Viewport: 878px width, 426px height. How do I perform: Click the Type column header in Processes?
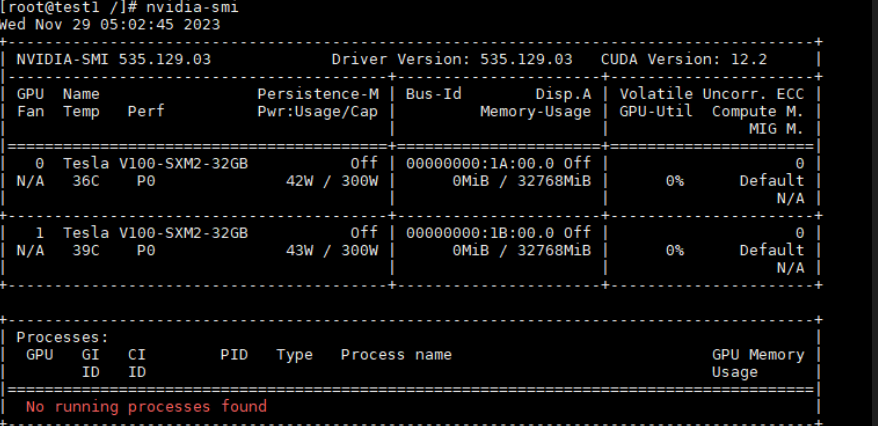tap(295, 355)
